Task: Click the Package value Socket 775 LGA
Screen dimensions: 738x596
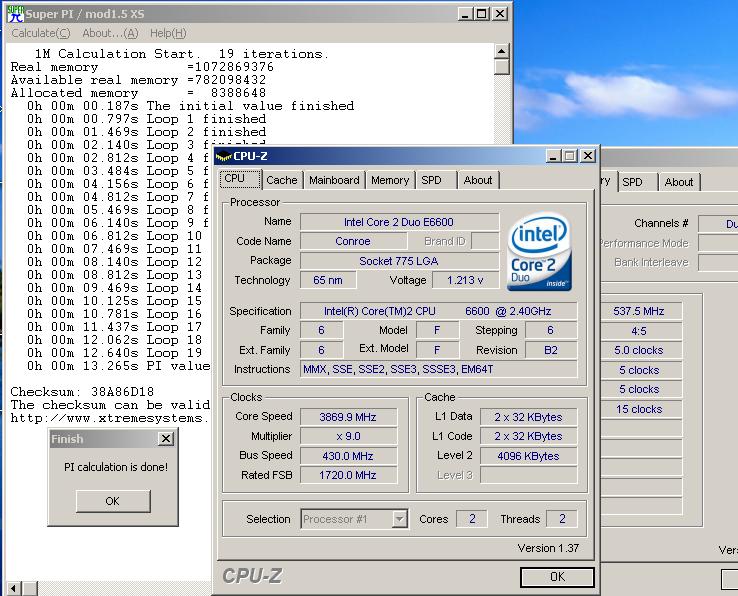Action: [x=399, y=261]
